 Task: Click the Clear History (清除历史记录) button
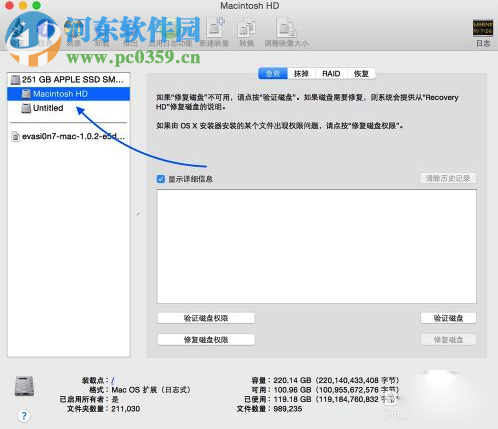point(448,178)
